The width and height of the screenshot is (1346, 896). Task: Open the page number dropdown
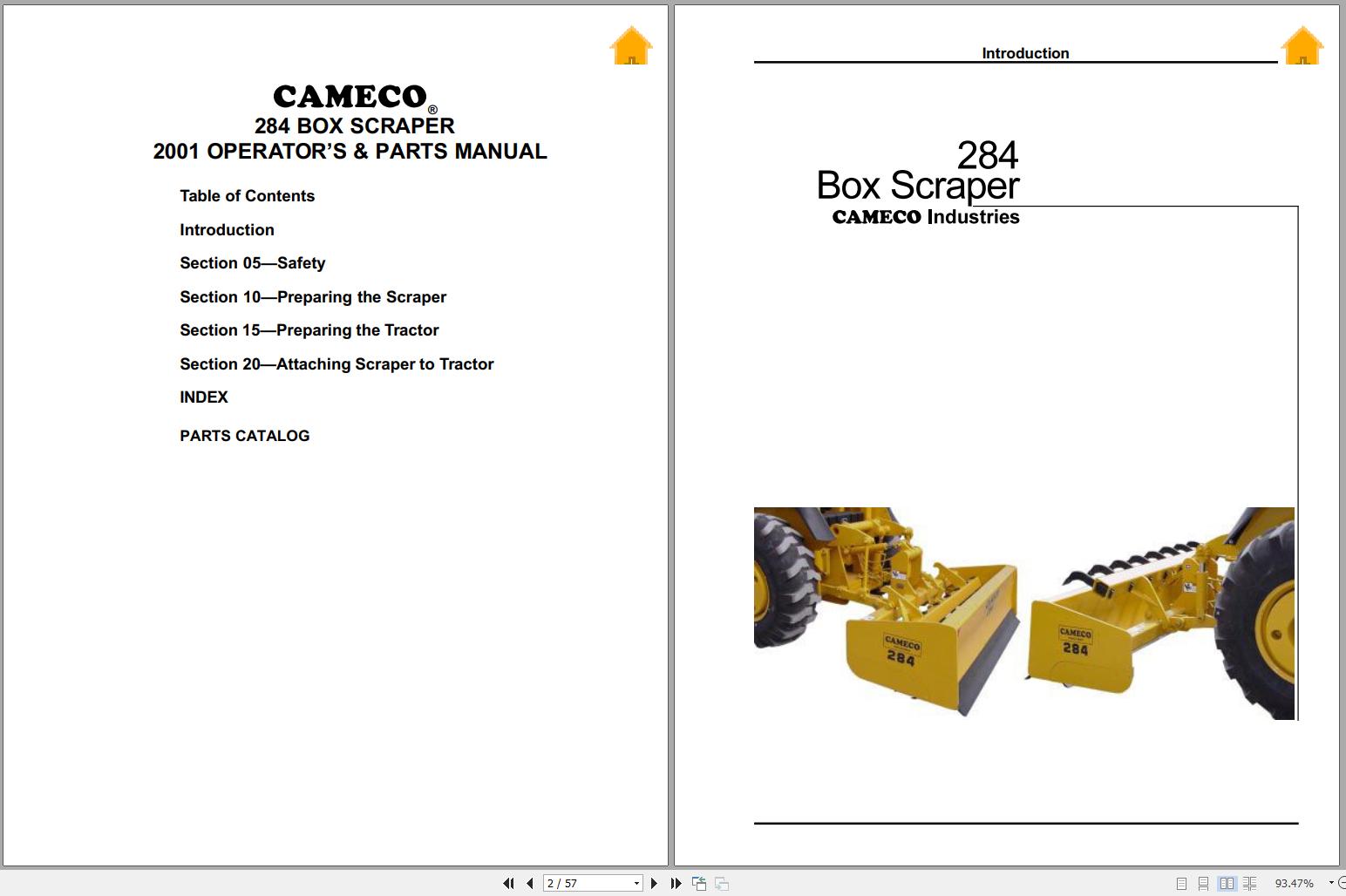[635, 883]
